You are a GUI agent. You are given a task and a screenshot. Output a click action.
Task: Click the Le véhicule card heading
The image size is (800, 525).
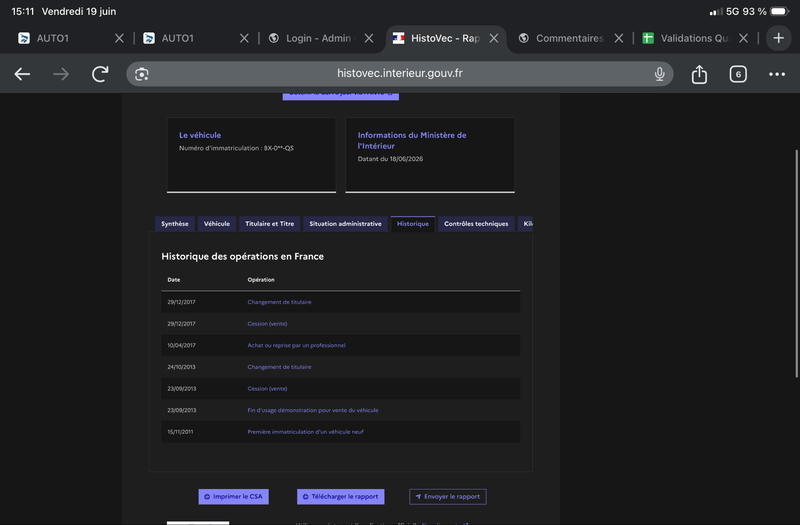[x=200, y=135]
